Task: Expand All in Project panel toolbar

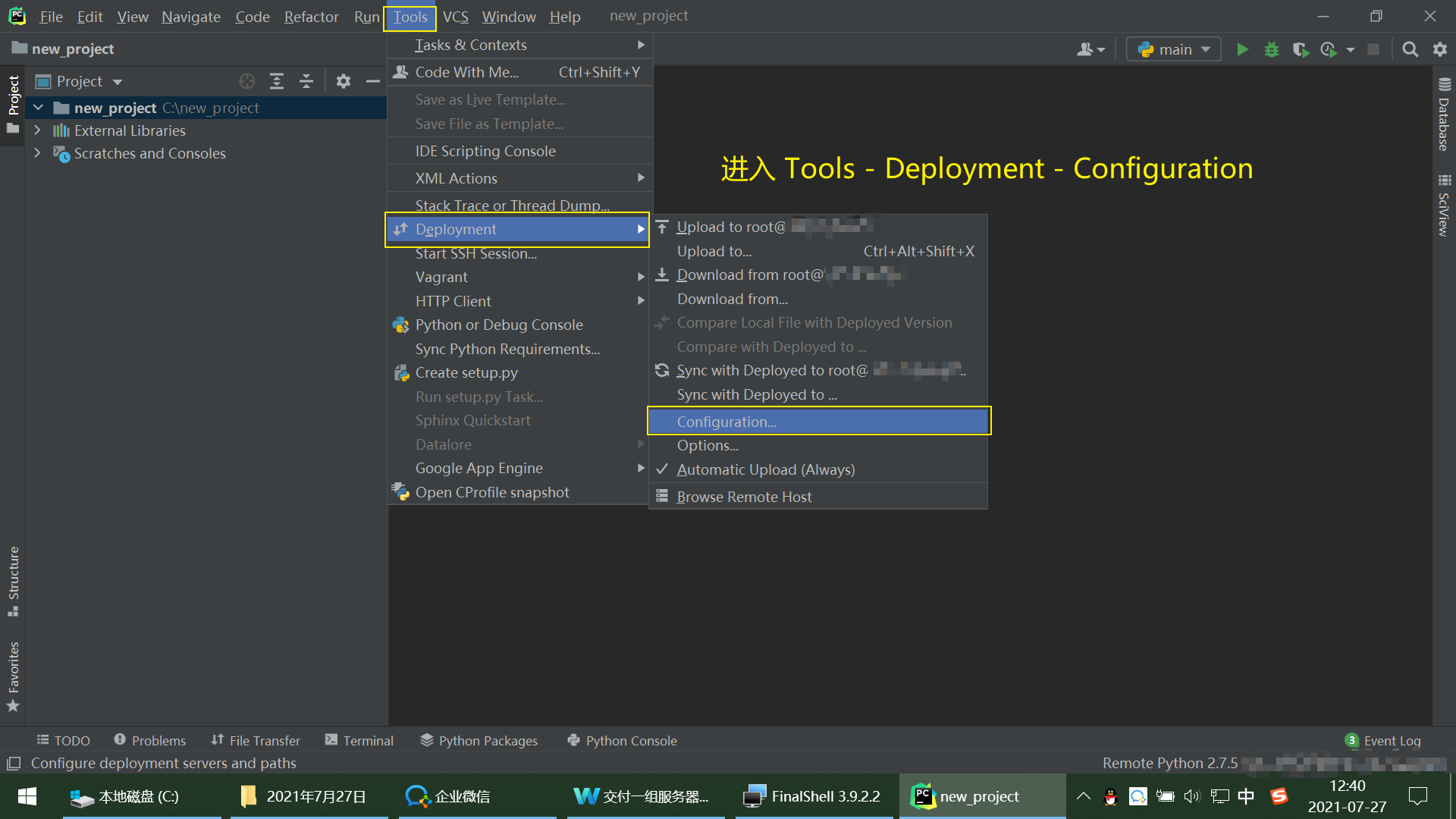Action: (x=277, y=82)
